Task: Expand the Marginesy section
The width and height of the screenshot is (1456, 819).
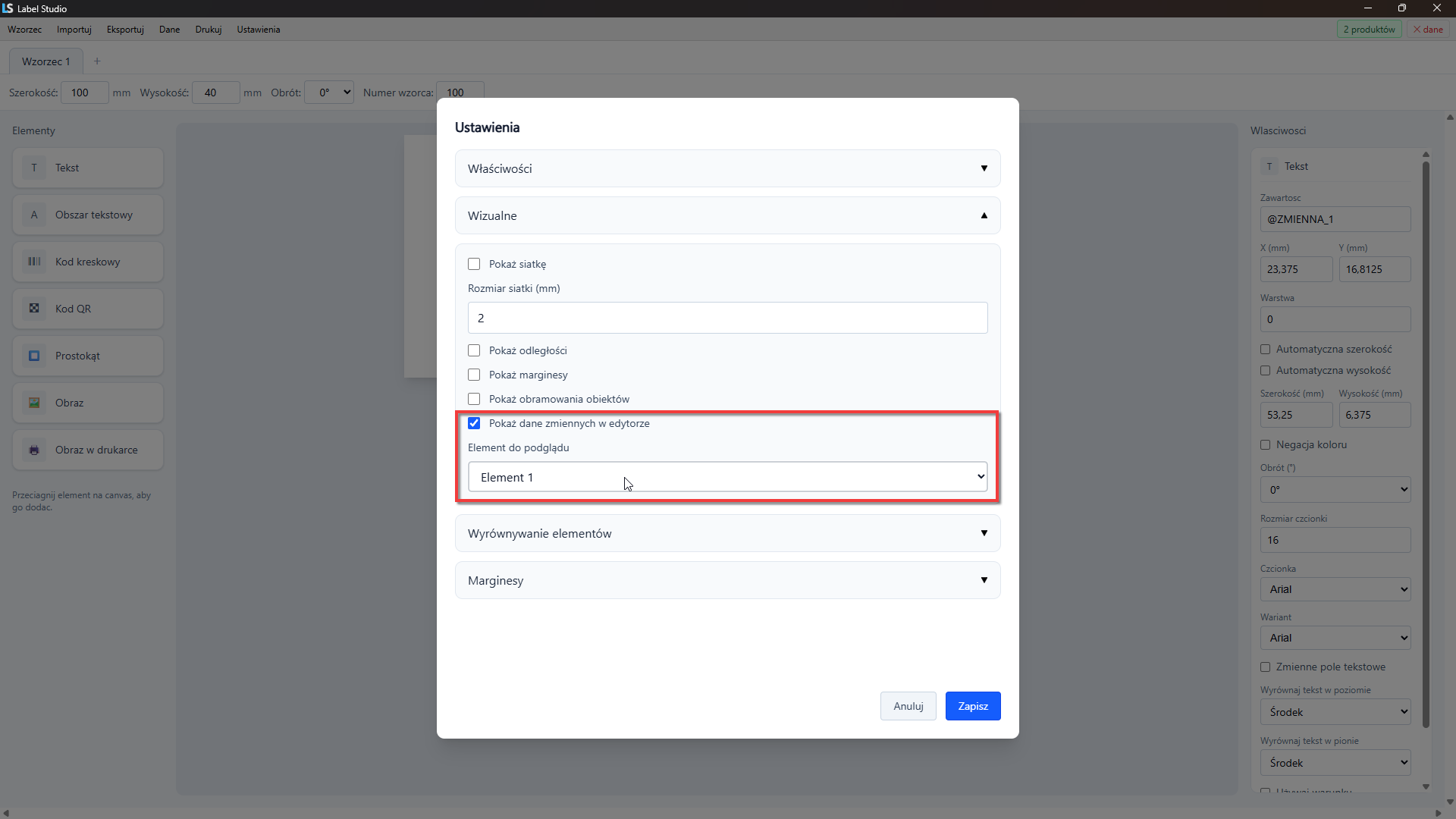Action: click(x=727, y=580)
